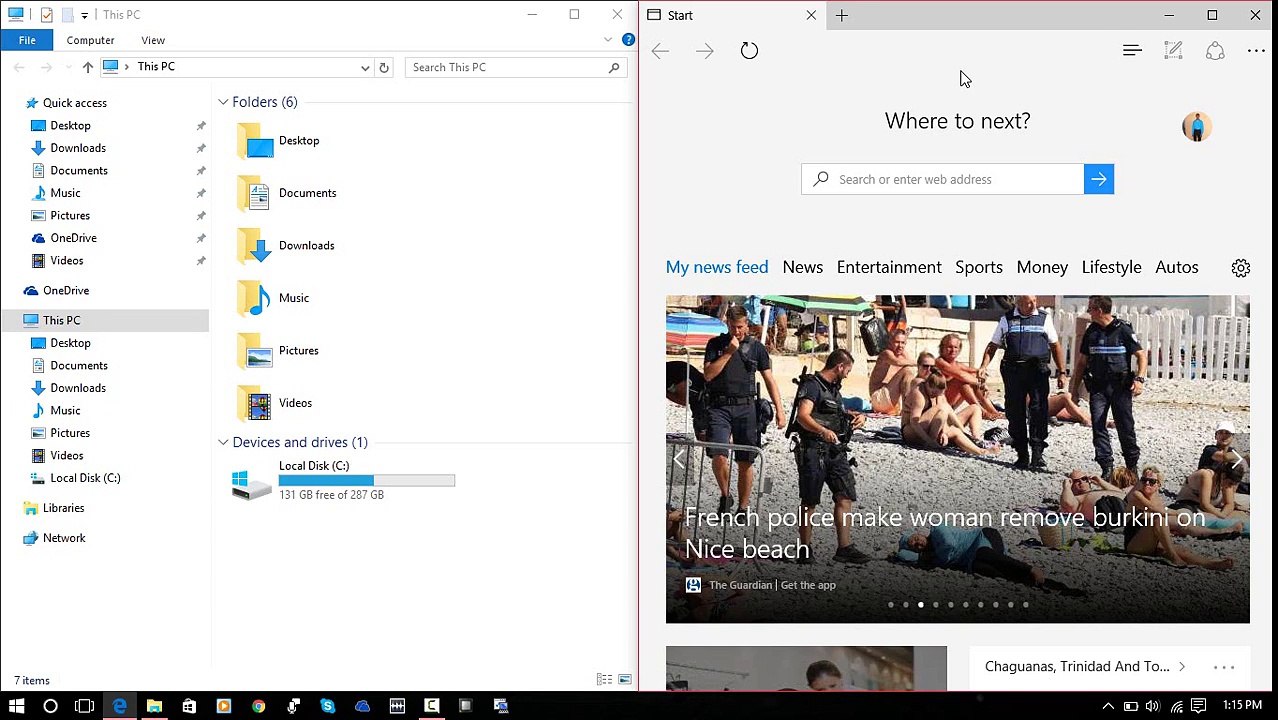1278x720 pixels.
Task: Open news feed settings gear
Action: [1241, 268]
